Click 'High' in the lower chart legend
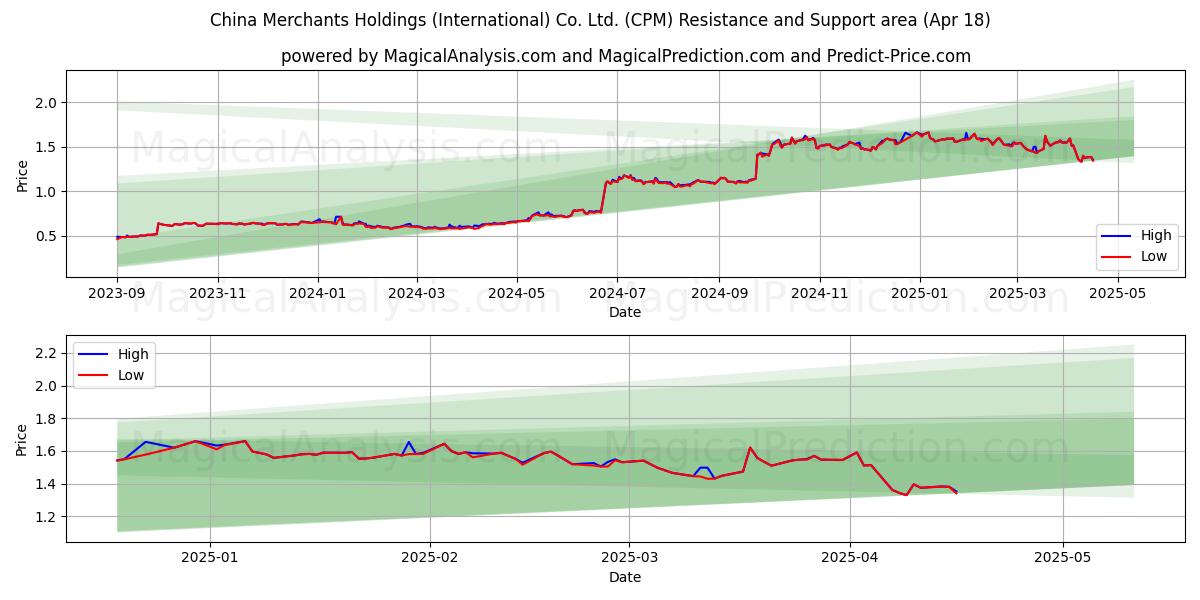 [x=133, y=354]
